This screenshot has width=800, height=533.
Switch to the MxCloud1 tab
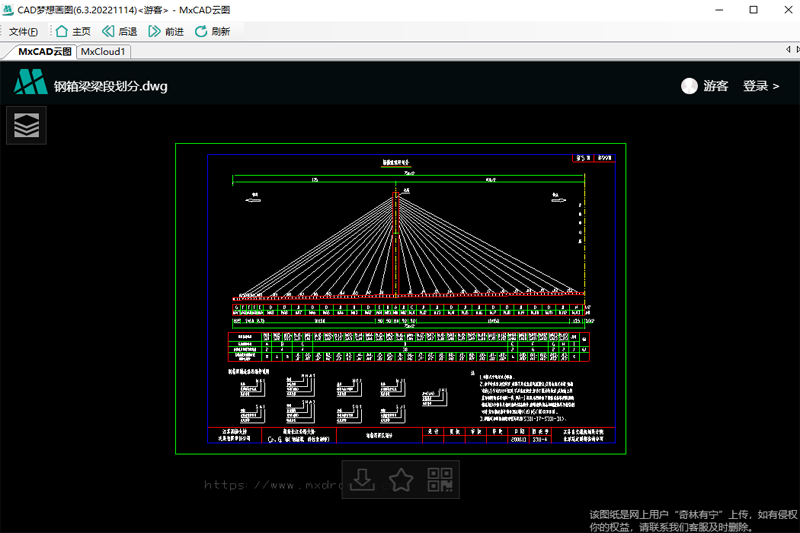click(103, 51)
